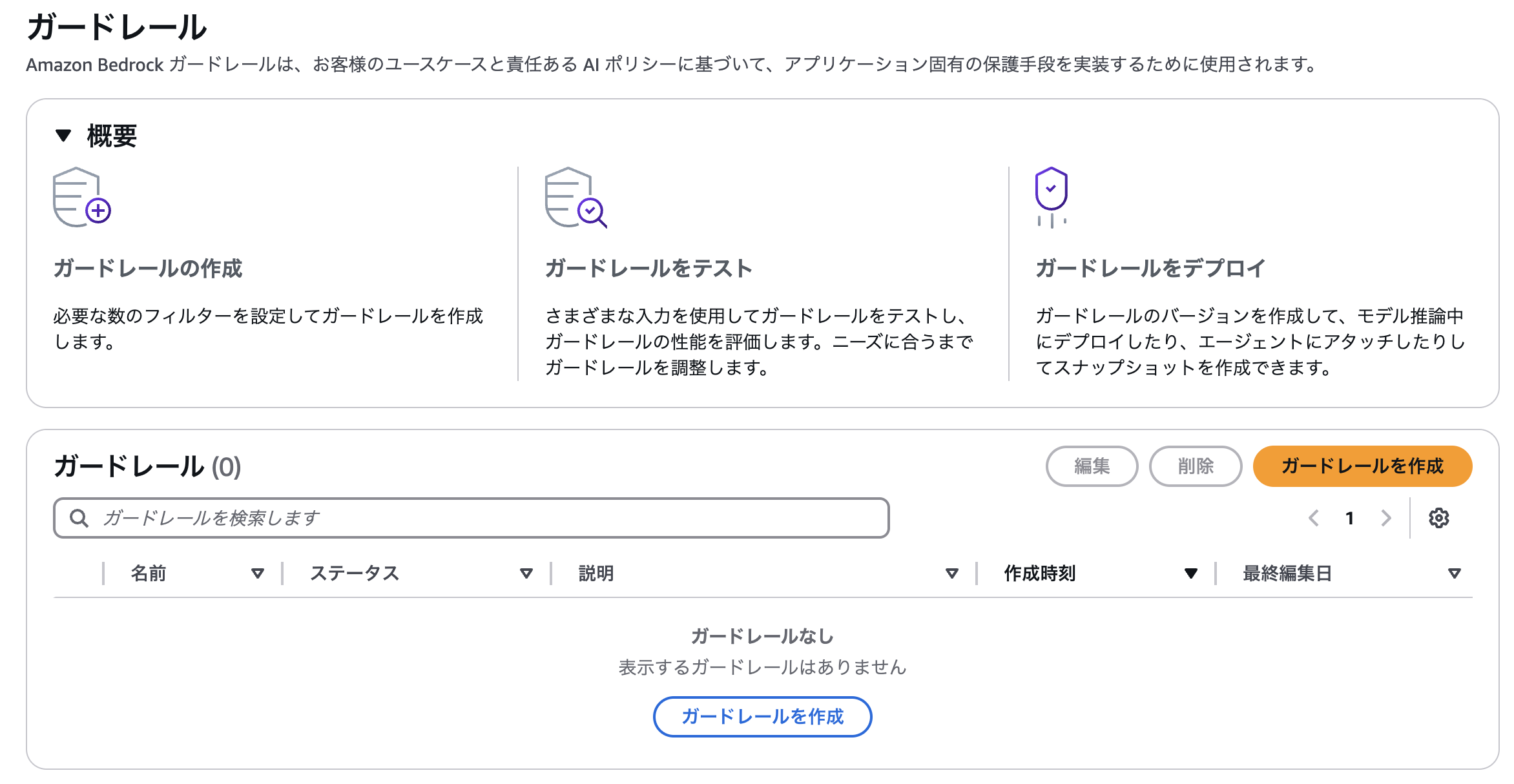
Task: Open table preferences via gear icon
Action: tap(1442, 518)
